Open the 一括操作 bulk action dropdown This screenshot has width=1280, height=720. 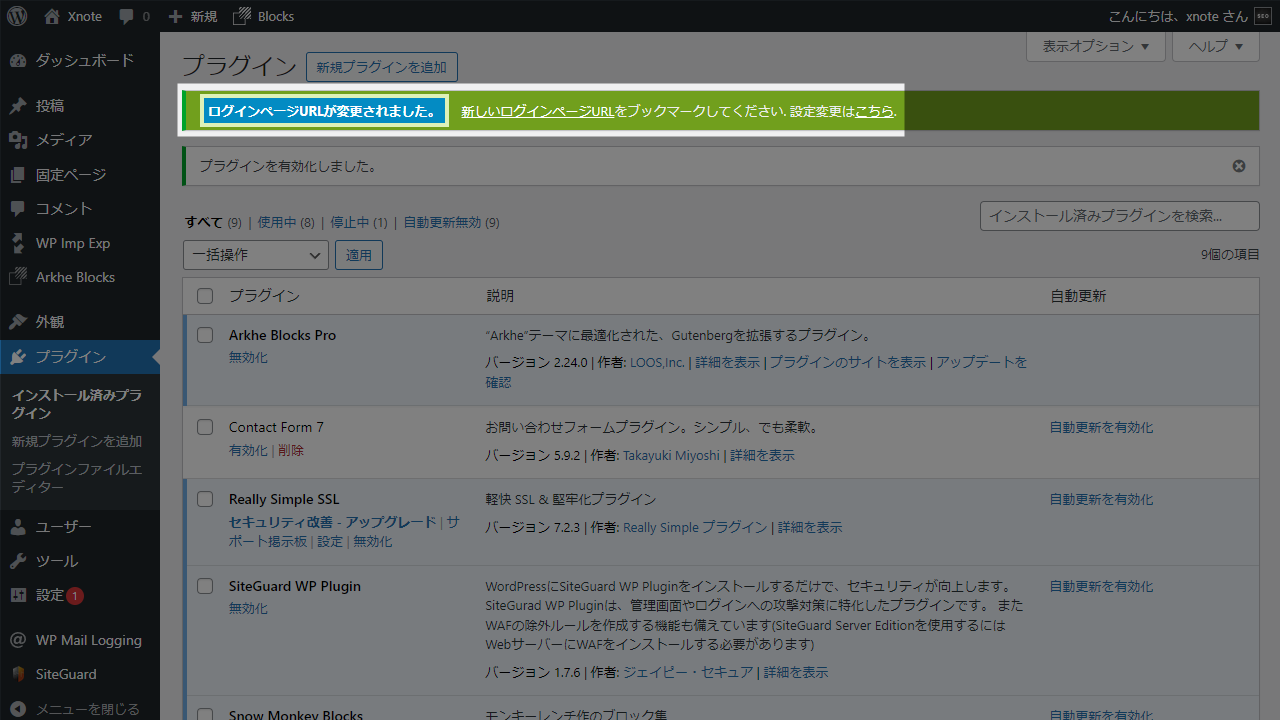click(x=256, y=255)
